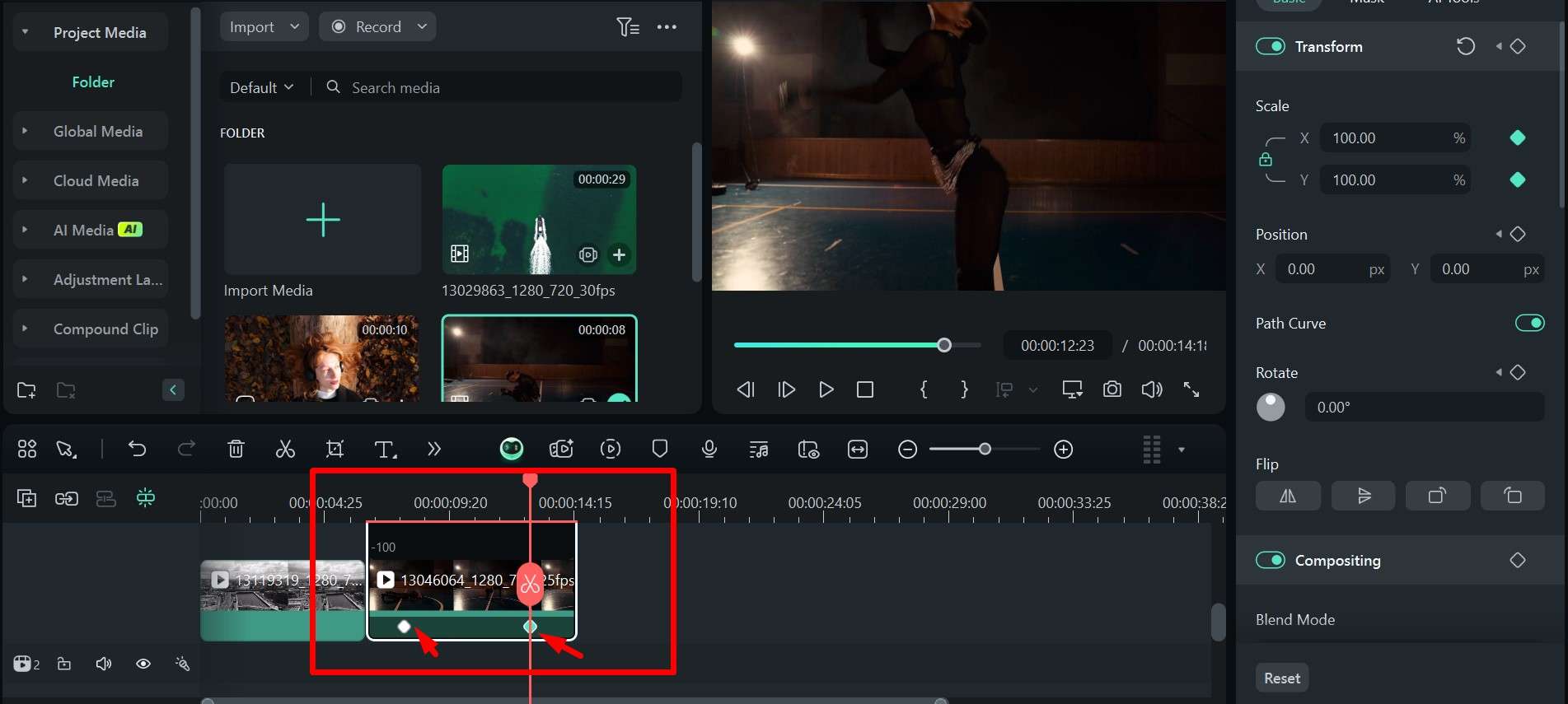Click the zoom-to-fit timeline icon
Viewport: 1568px width, 704px height.
(x=858, y=449)
